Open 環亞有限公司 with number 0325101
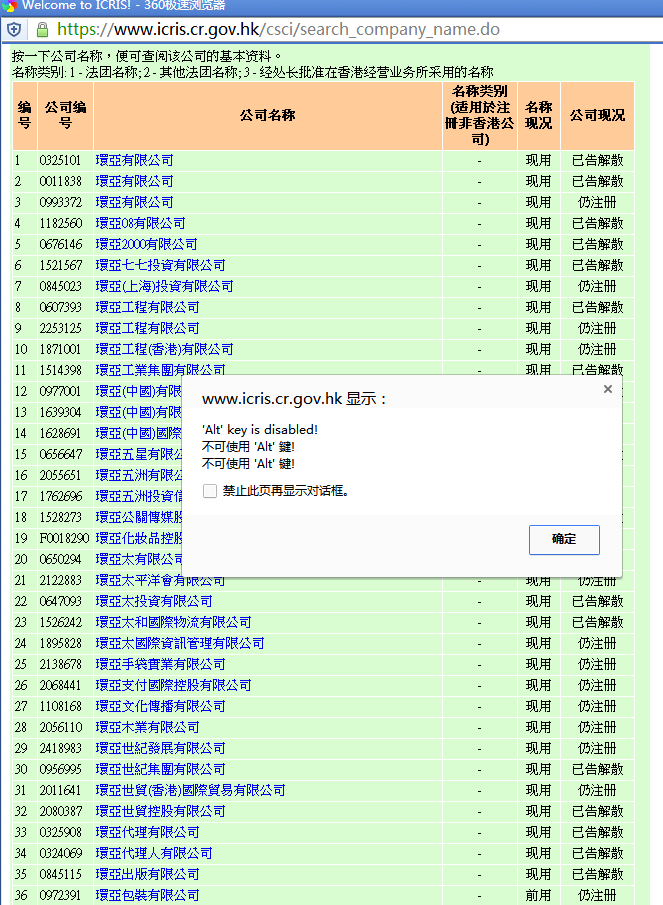This screenshot has width=663, height=905. (x=134, y=160)
